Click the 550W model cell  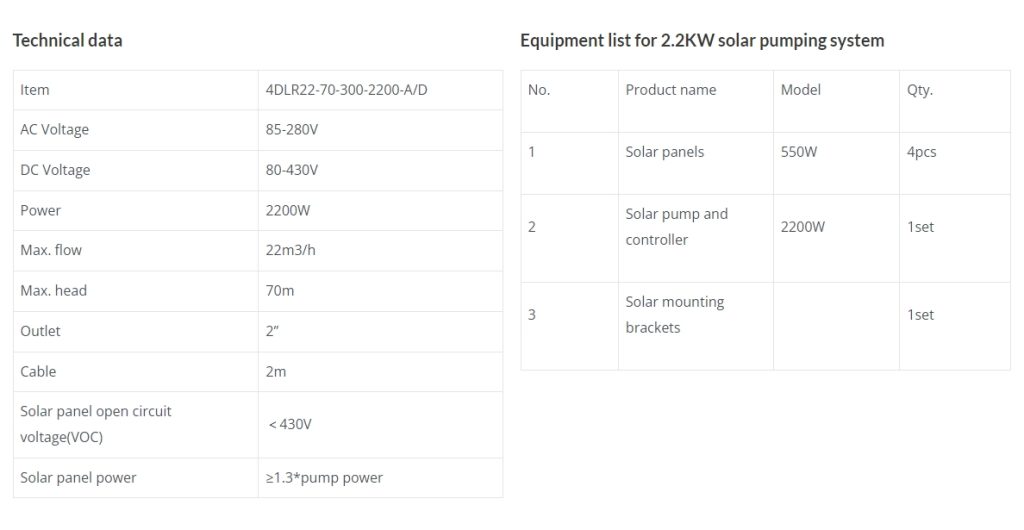click(836, 163)
